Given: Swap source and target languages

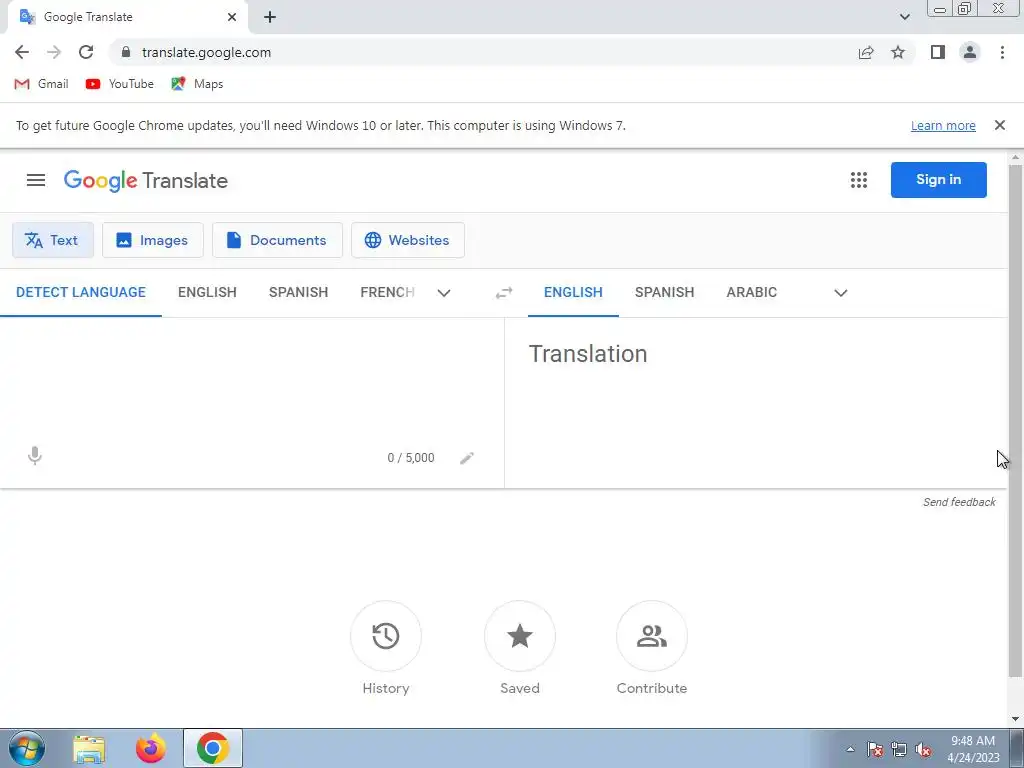Looking at the screenshot, I should (x=504, y=293).
